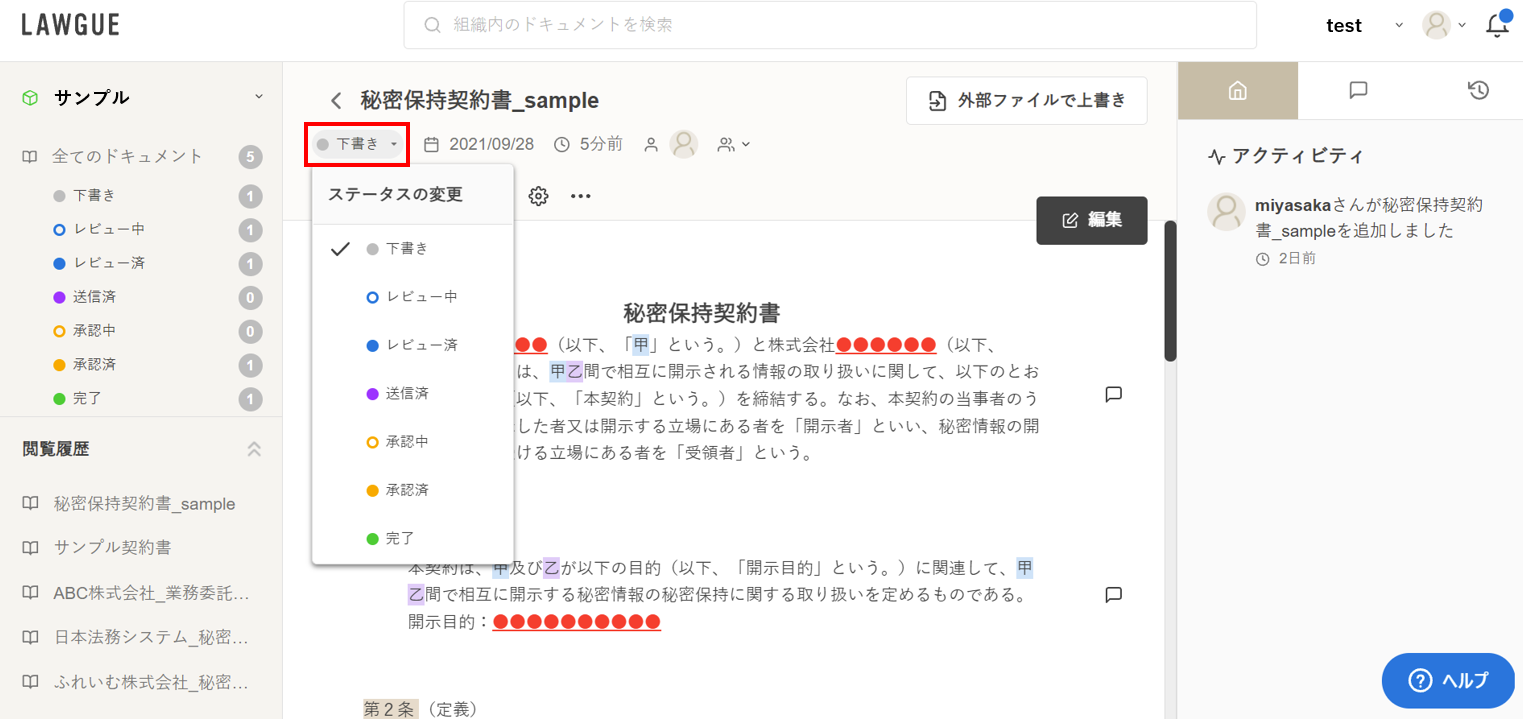
Task: Select 完了 status in dropdown menu
Action: (400, 538)
